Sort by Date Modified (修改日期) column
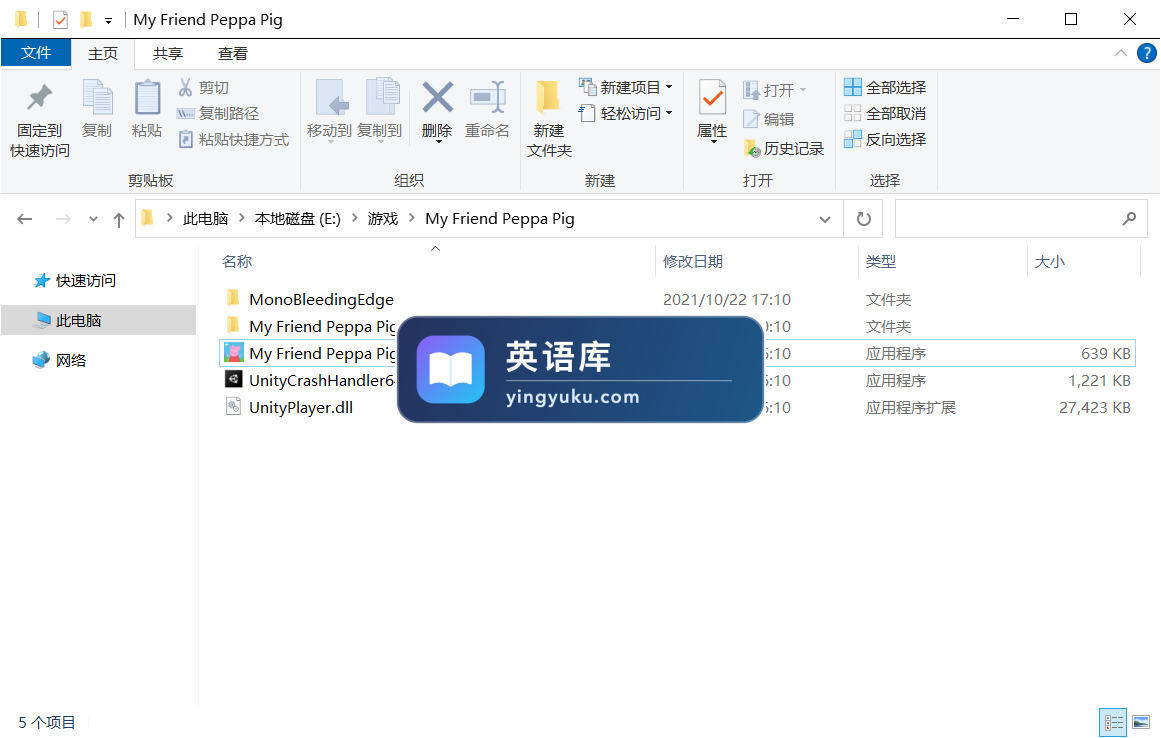This screenshot has height=738, width=1161. (692, 261)
